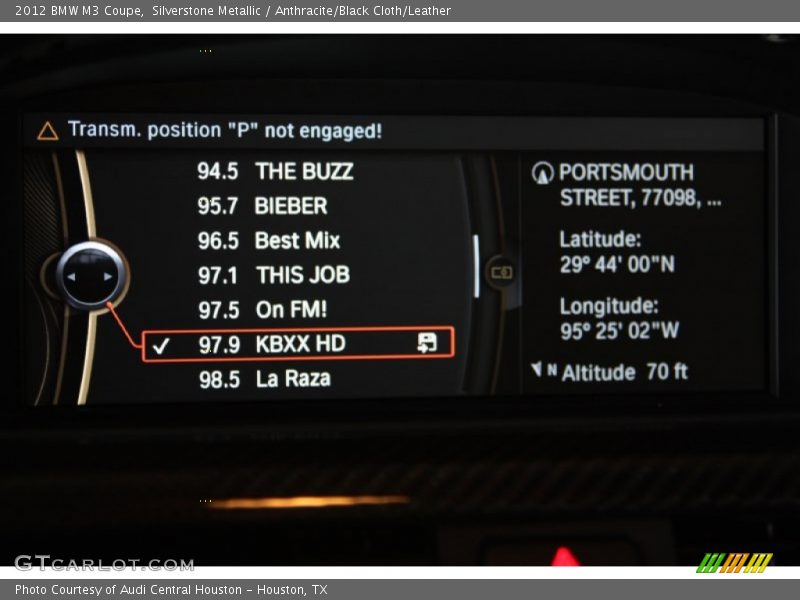The image size is (800, 600).
Task: Select station 95.7 BIEBER
Action: 262,206
